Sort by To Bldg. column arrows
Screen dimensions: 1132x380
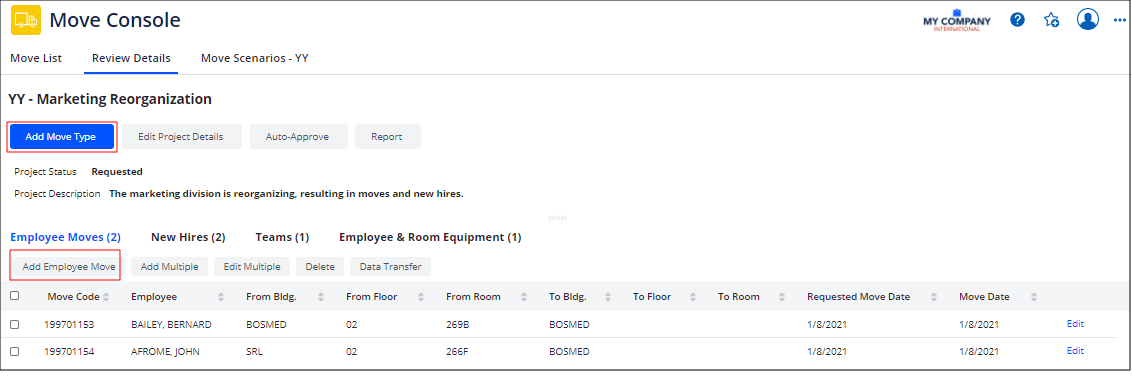click(609, 297)
